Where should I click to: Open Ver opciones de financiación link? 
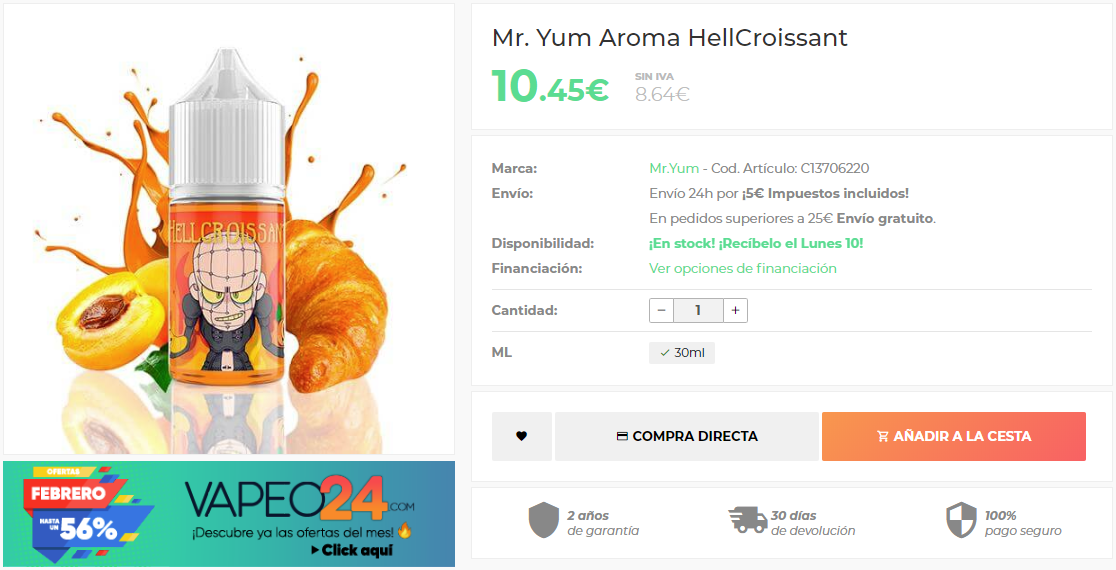[x=742, y=268]
